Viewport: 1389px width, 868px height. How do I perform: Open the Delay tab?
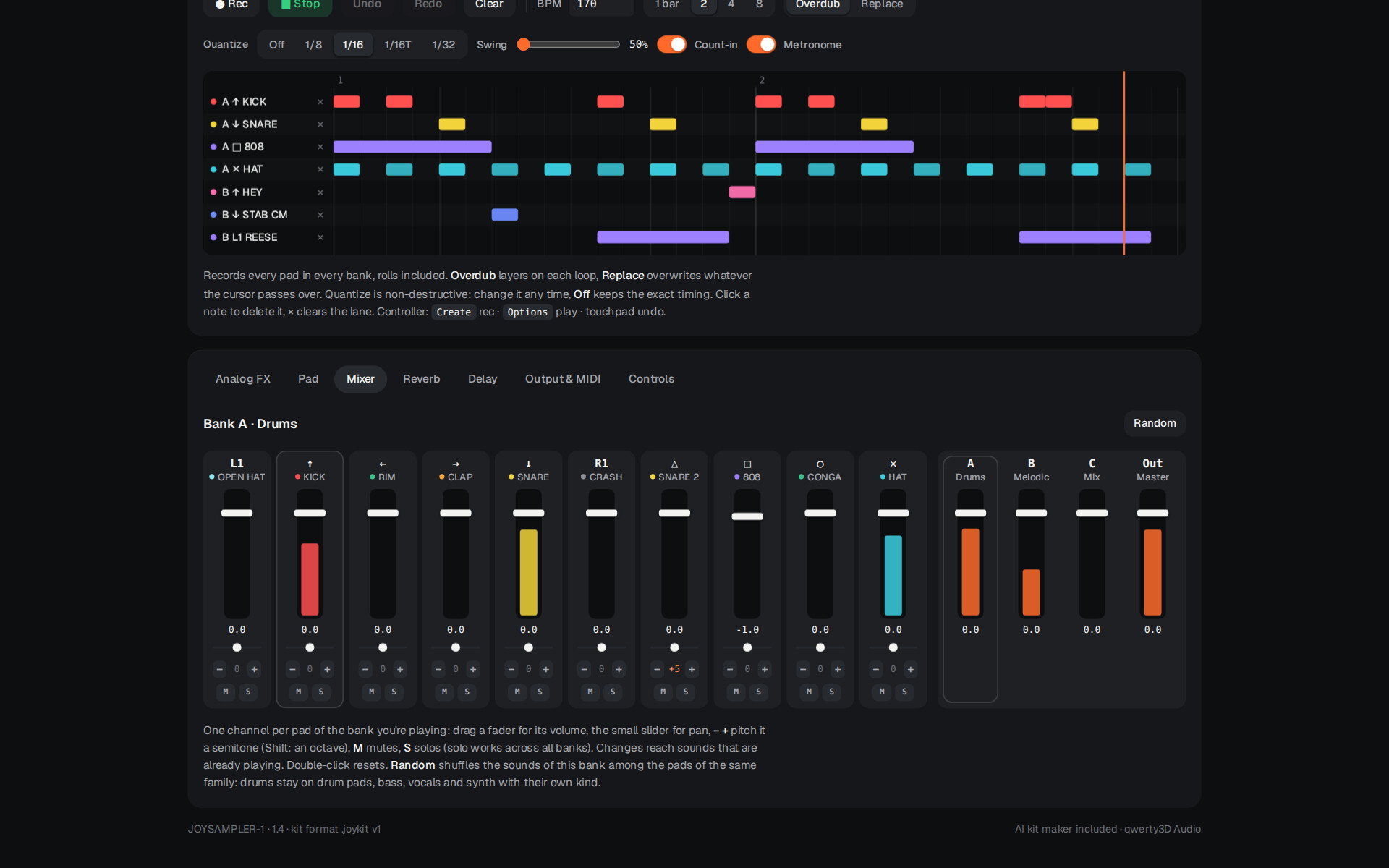tap(483, 379)
